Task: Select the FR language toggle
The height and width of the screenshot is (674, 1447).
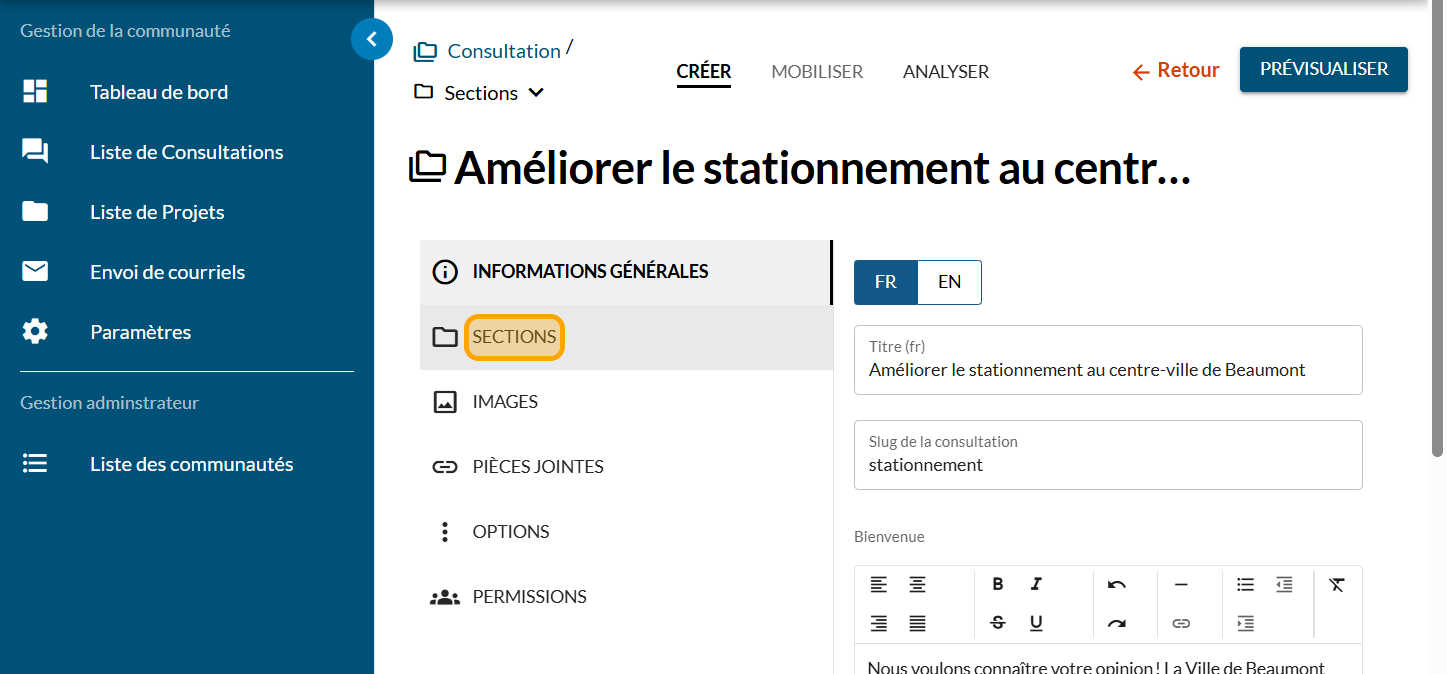Action: coord(885,282)
